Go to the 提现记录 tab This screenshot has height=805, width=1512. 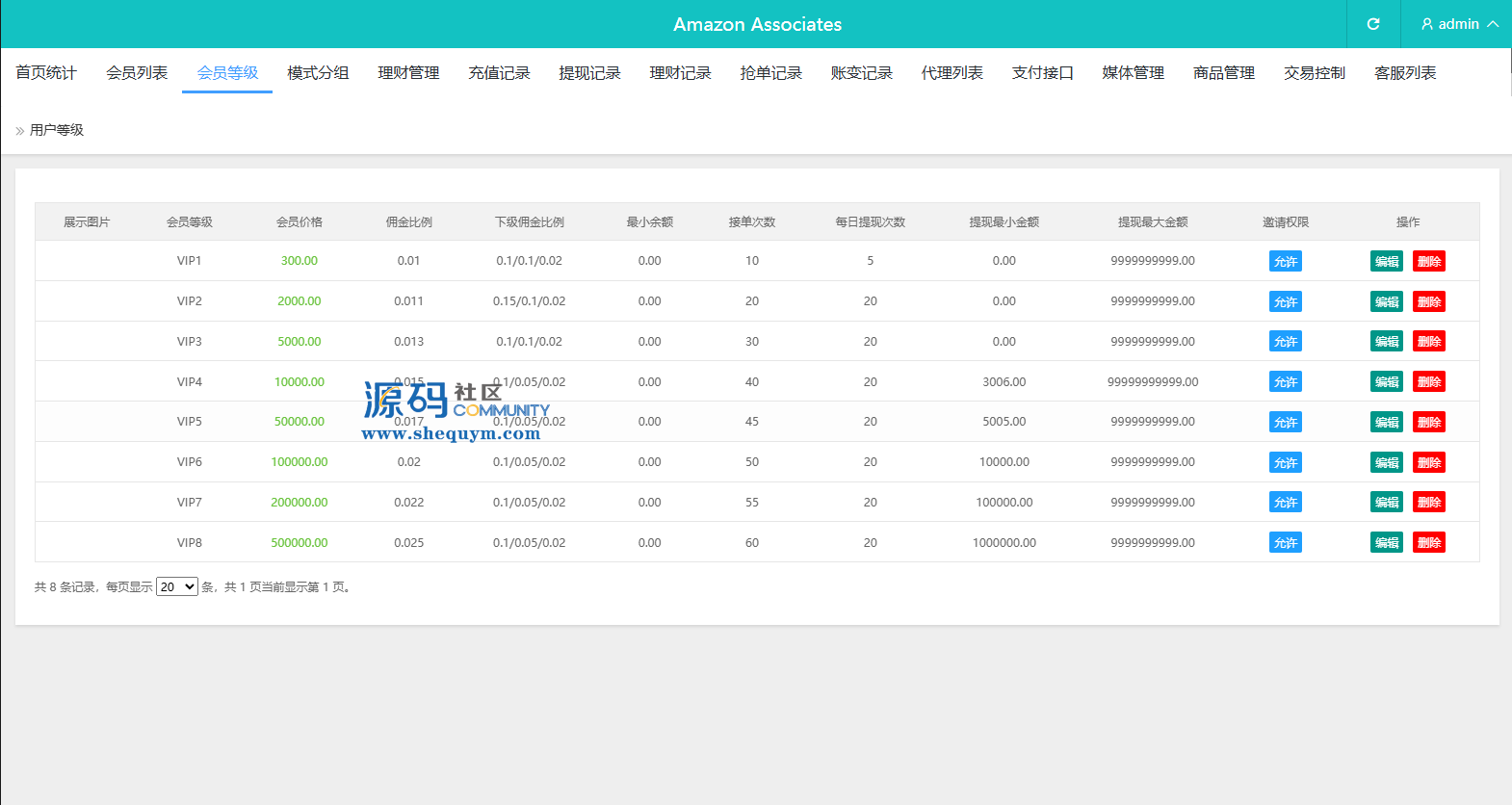click(589, 73)
